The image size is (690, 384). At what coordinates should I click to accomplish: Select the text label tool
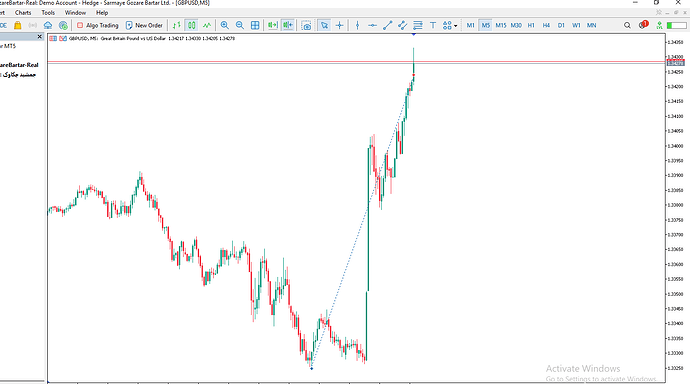coord(433,26)
